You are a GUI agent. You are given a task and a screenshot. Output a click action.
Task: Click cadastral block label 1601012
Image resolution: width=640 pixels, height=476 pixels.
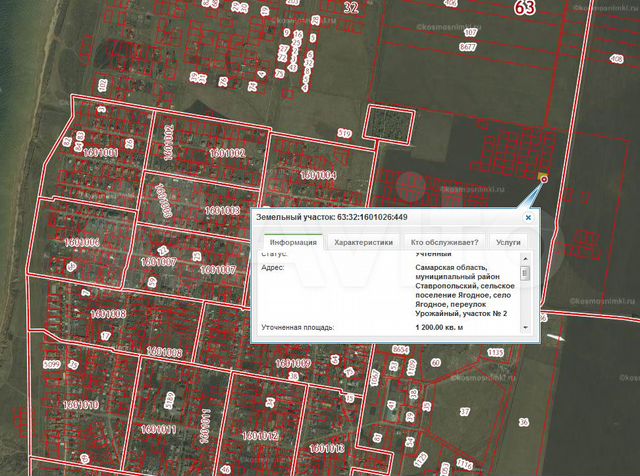tap(260, 436)
